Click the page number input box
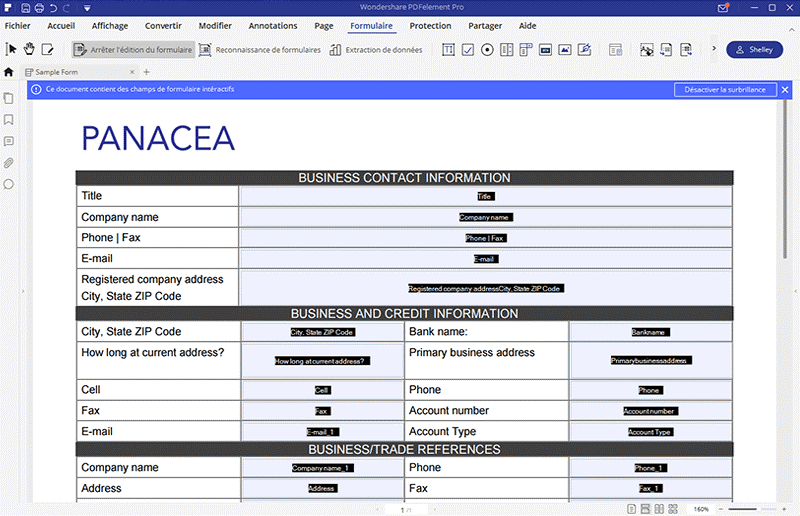Screen dimensions: 800x516 [406, 509]
